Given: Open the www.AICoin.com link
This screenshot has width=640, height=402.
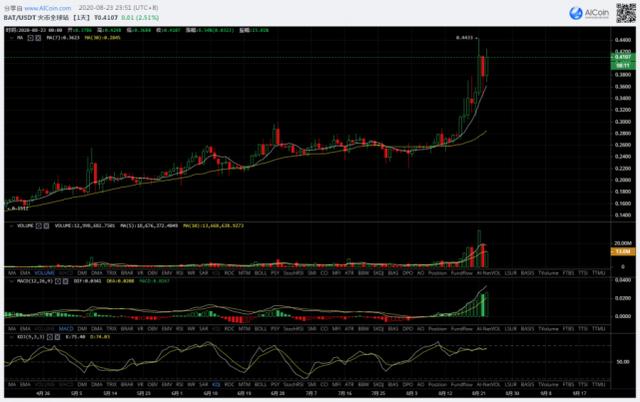Looking at the screenshot, I should click(x=47, y=8).
